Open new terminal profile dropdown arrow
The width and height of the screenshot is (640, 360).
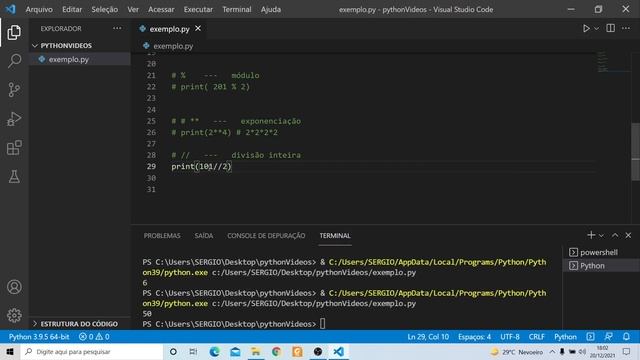tap(601, 236)
